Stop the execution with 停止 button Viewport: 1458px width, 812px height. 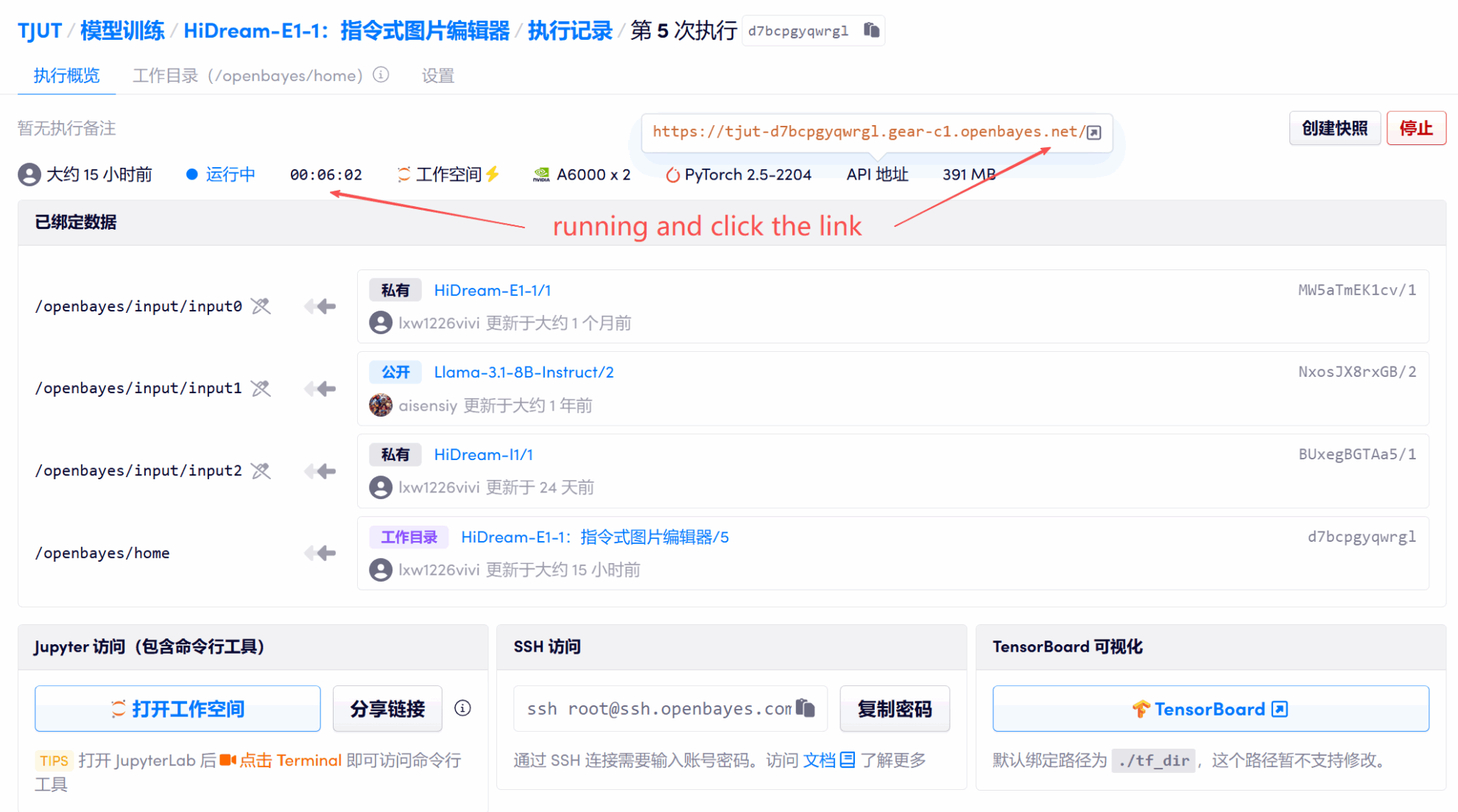pyautogui.click(x=1416, y=128)
